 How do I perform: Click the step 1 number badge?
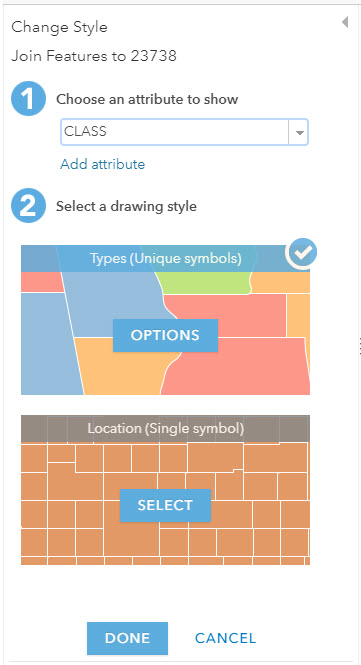[28, 99]
